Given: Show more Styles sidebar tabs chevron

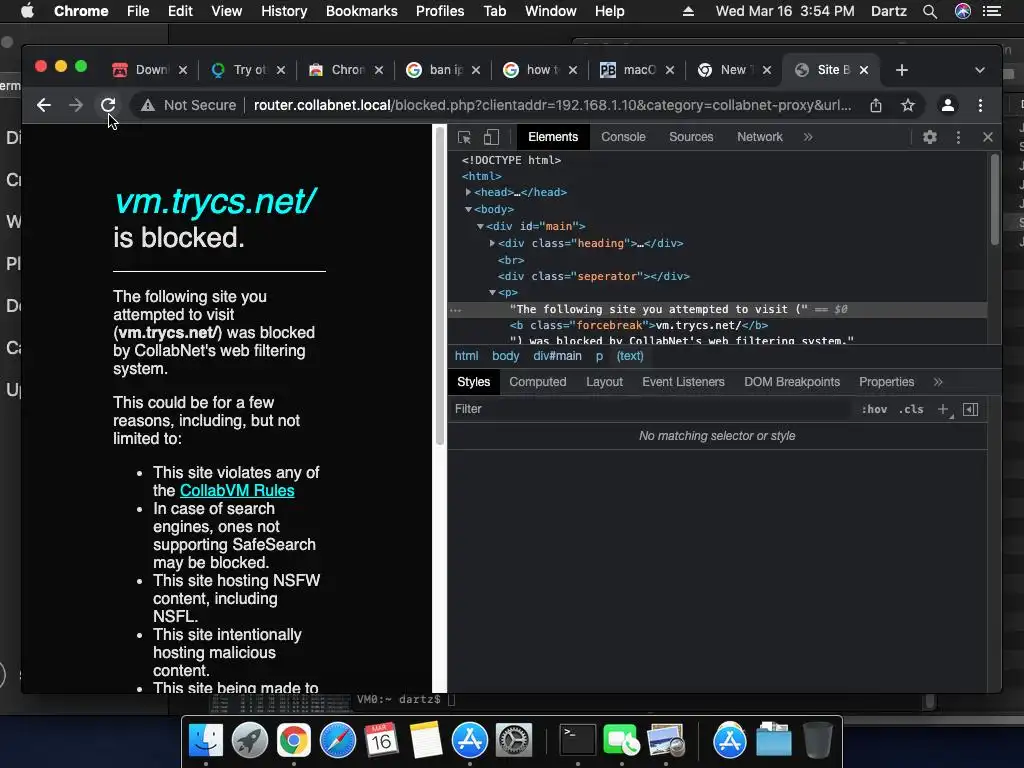Looking at the screenshot, I should [x=938, y=382].
